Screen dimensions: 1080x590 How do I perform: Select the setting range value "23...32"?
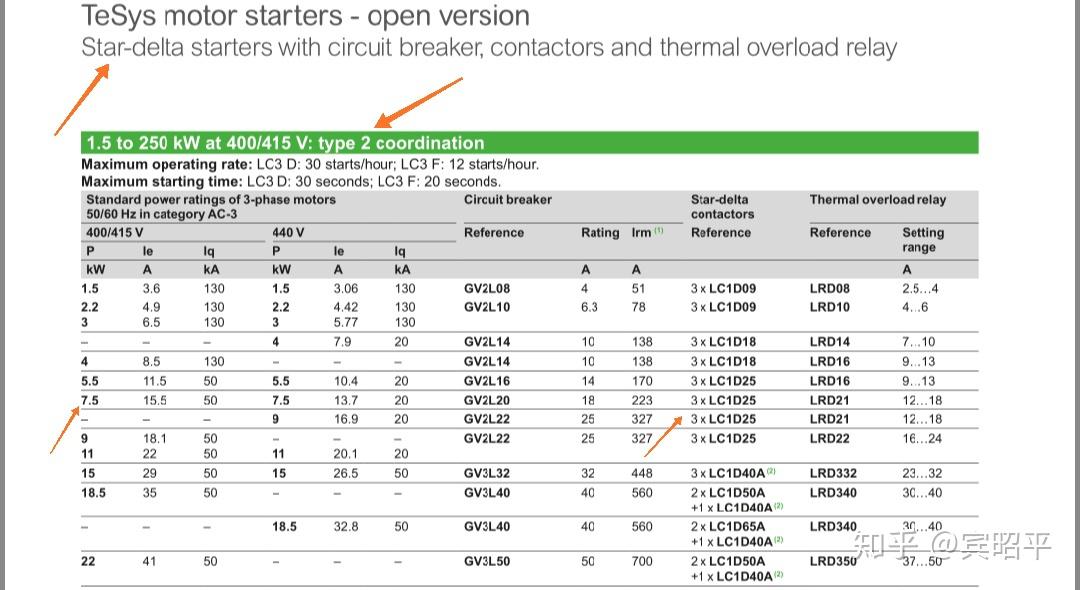(x=922, y=474)
